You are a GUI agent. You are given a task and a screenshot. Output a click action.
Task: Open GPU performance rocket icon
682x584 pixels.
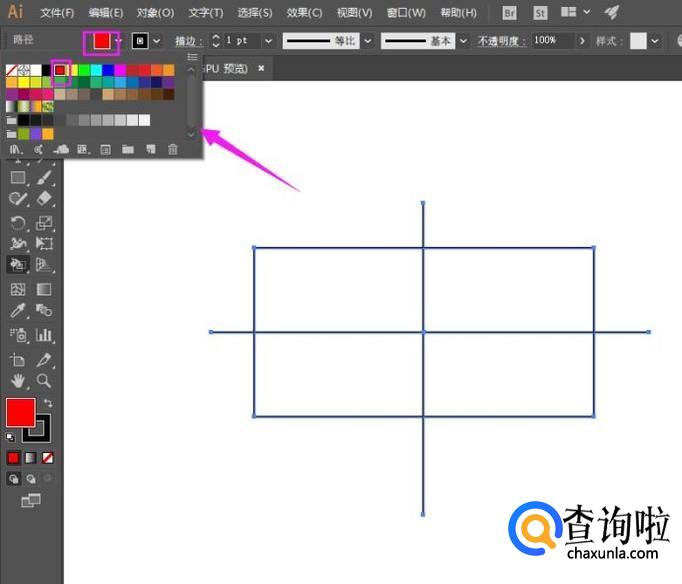tap(612, 12)
